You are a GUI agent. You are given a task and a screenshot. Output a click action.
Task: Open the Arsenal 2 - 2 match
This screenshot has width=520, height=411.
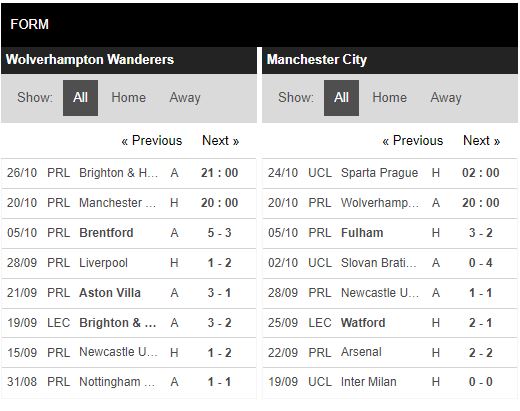pyautogui.click(x=390, y=353)
